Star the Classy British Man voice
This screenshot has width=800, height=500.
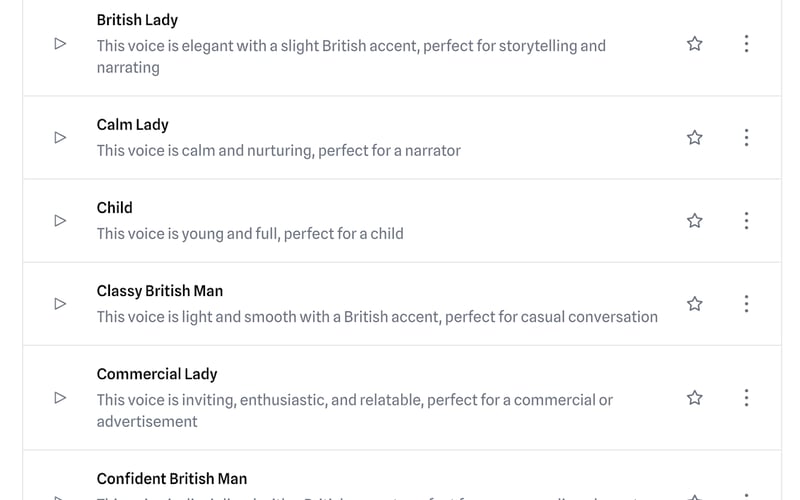click(x=694, y=303)
